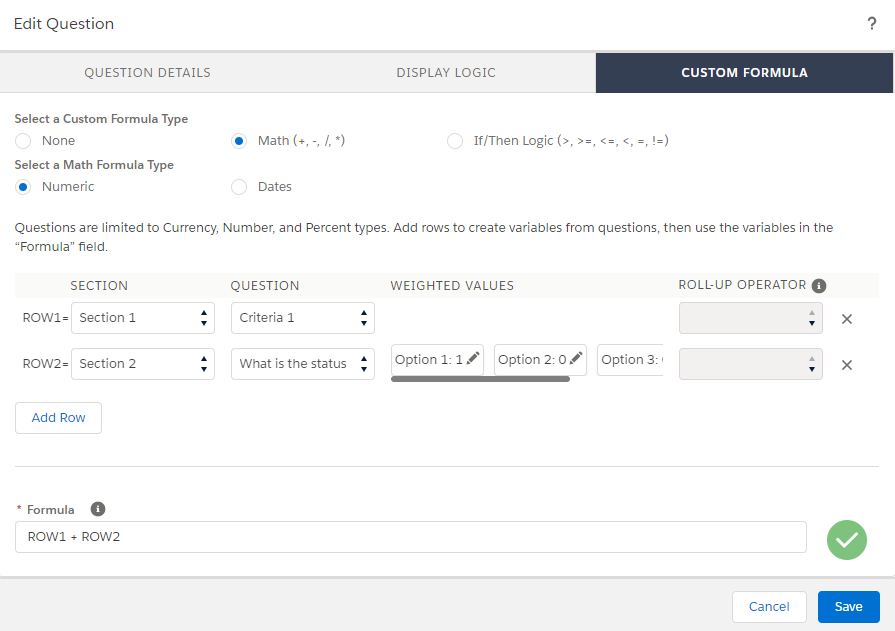
Task: Select the None formula type
Action: click(x=23, y=141)
